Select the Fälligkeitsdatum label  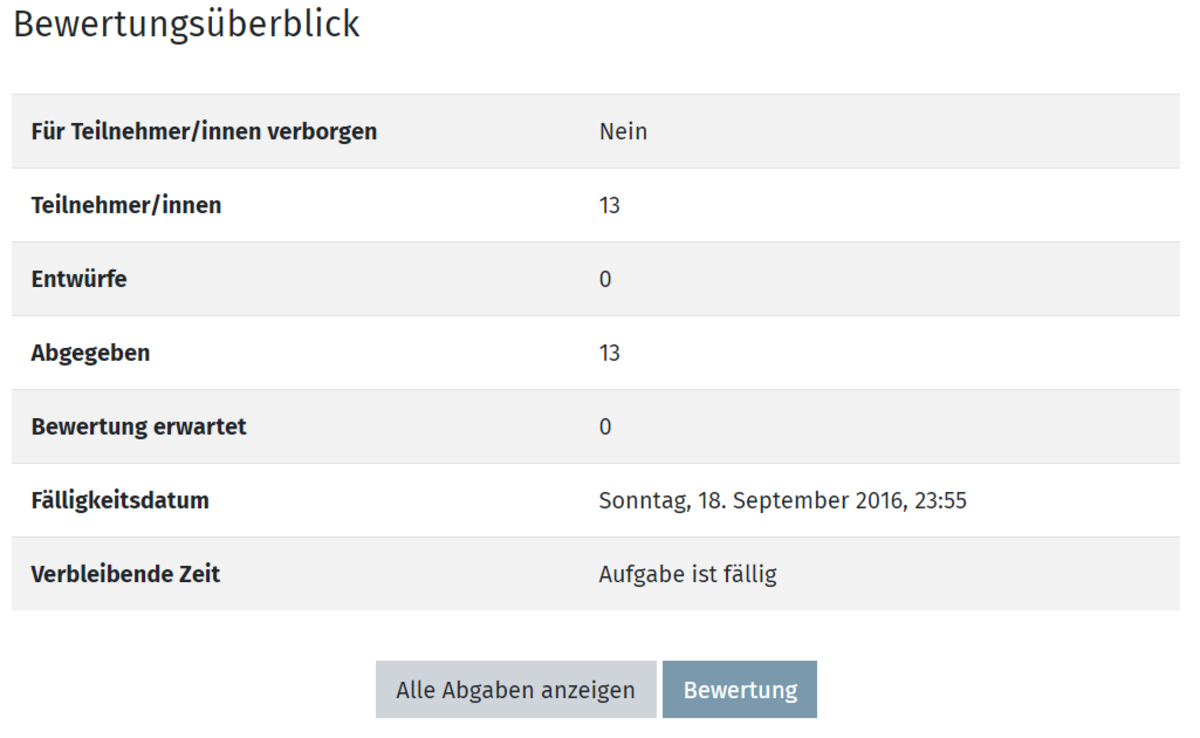(120, 500)
